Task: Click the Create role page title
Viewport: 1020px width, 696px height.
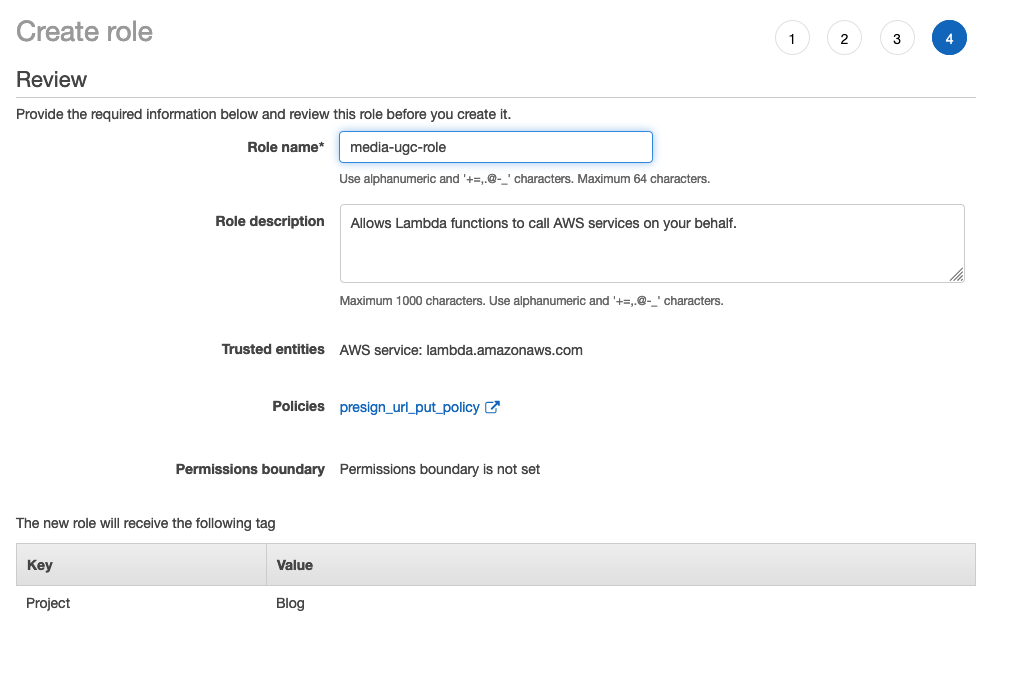Action: coord(85,32)
